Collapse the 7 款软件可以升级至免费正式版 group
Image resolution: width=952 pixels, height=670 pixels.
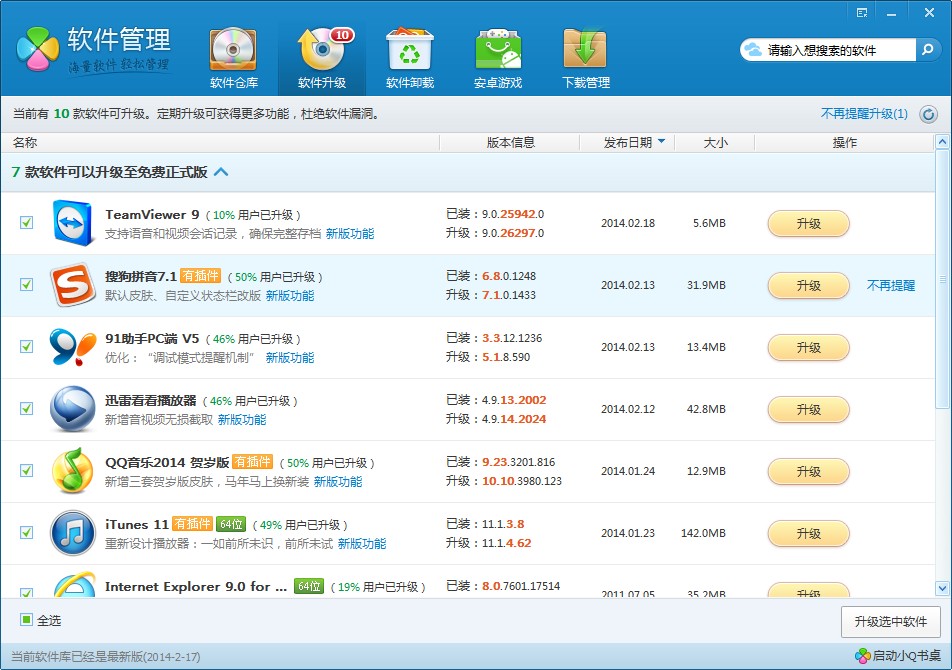click(222, 172)
